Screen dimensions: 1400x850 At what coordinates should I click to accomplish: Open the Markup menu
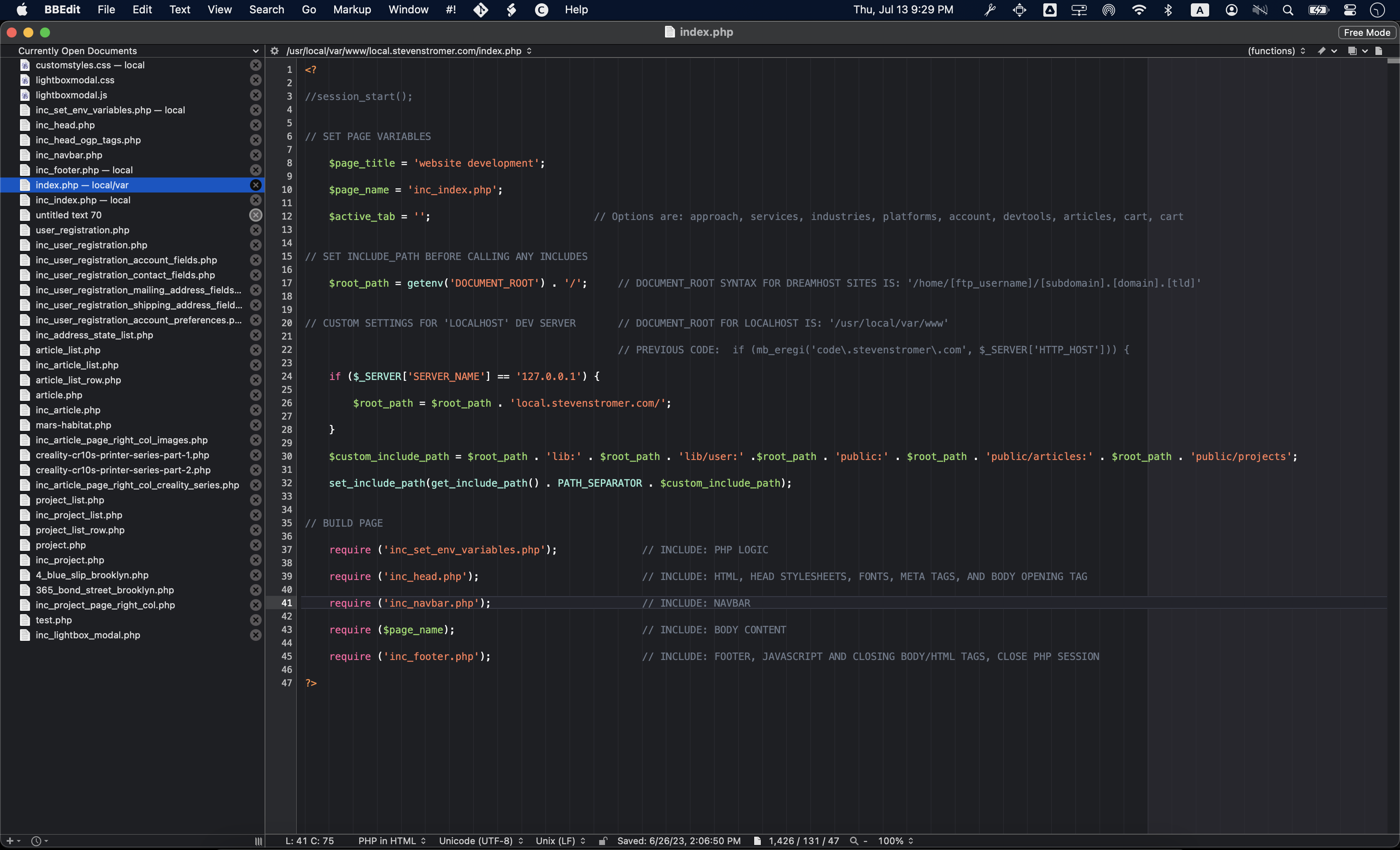point(352,10)
